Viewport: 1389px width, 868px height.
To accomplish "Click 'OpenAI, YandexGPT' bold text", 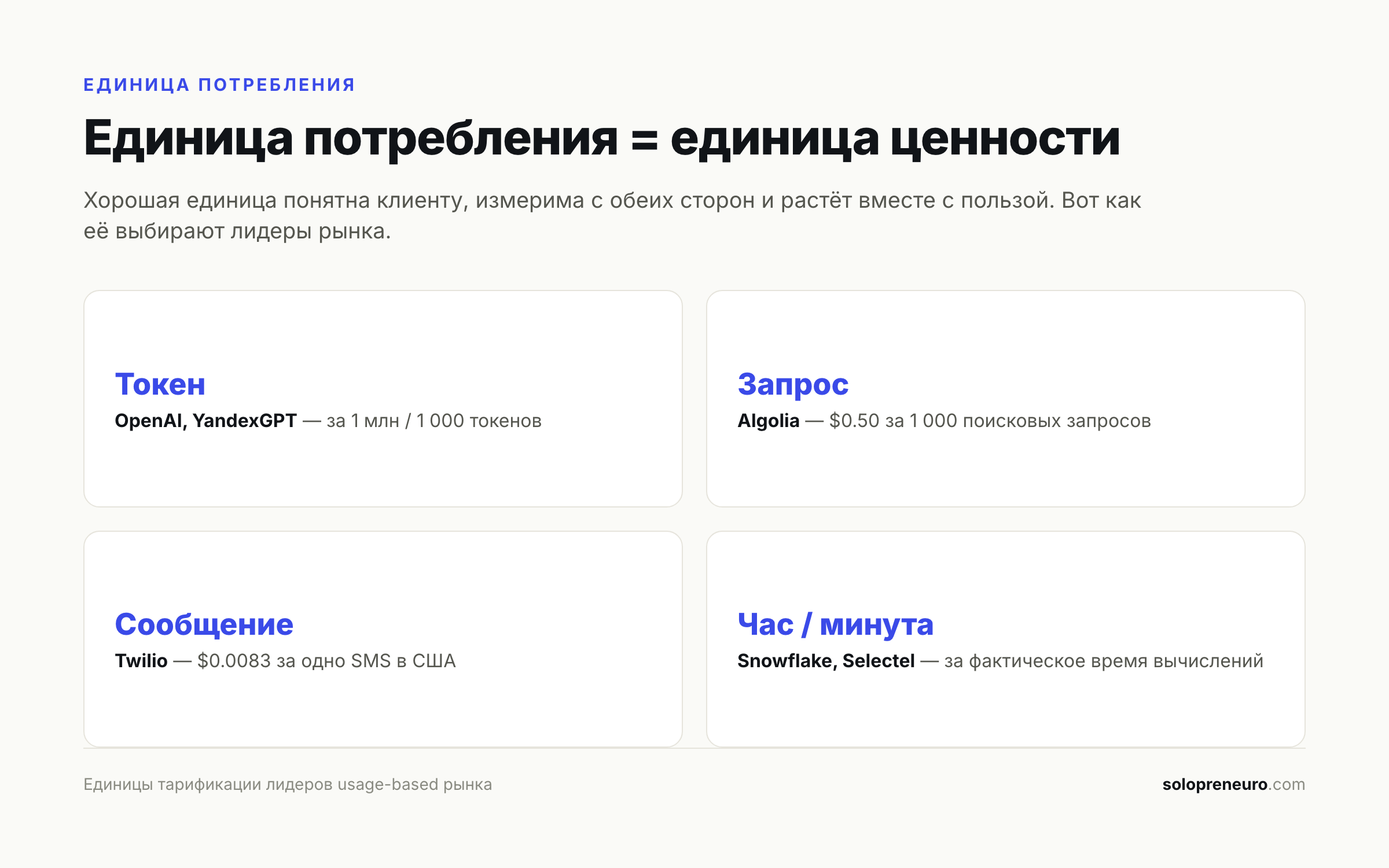I will click(205, 421).
